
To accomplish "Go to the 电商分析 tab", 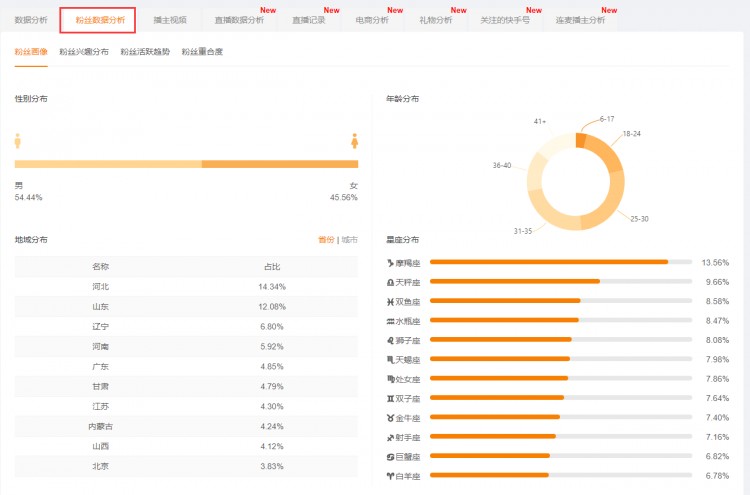I will (x=372, y=20).
